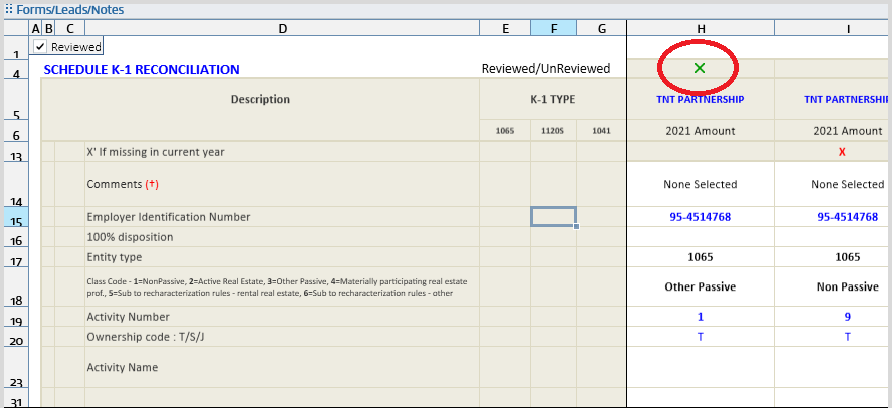Select the highlighted cell in row 15
The height and width of the screenshot is (408, 892).
pos(553,217)
